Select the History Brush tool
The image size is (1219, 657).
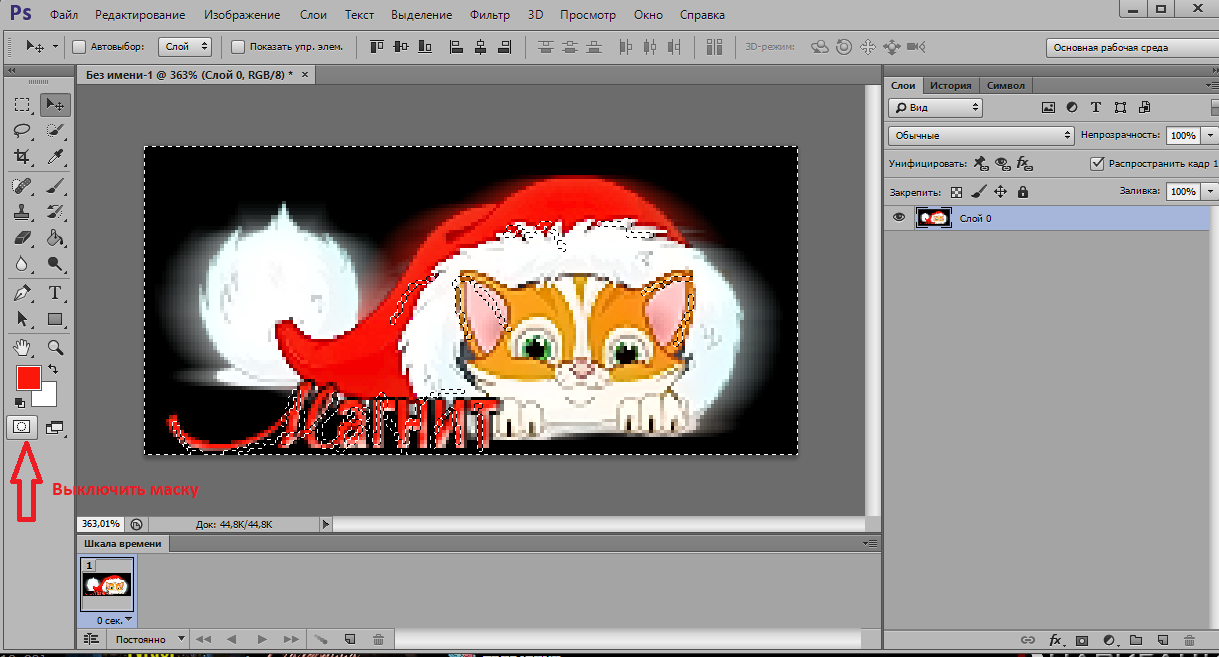pos(55,212)
